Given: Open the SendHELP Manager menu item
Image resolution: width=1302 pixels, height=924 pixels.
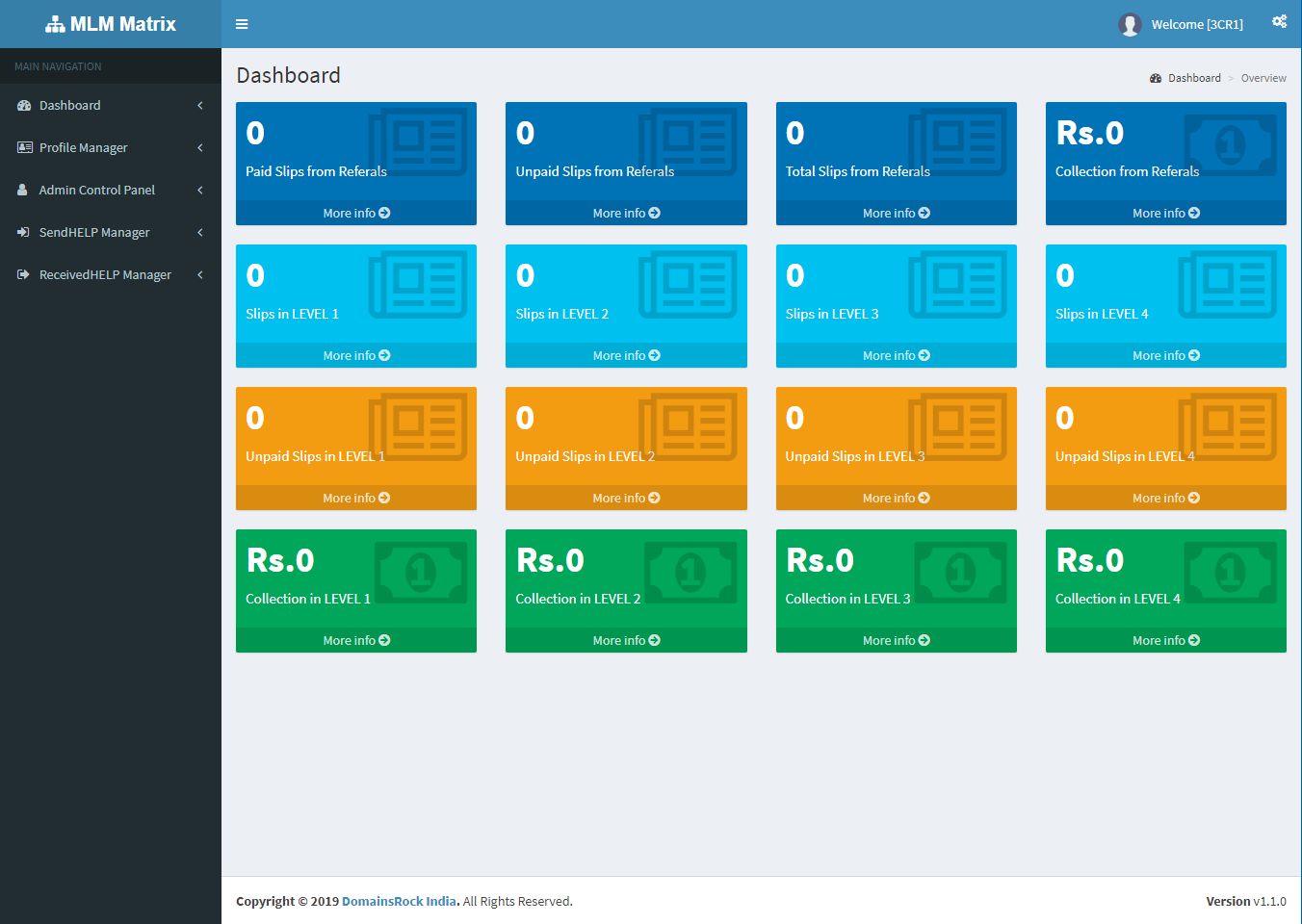Looking at the screenshot, I should coord(94,233).
